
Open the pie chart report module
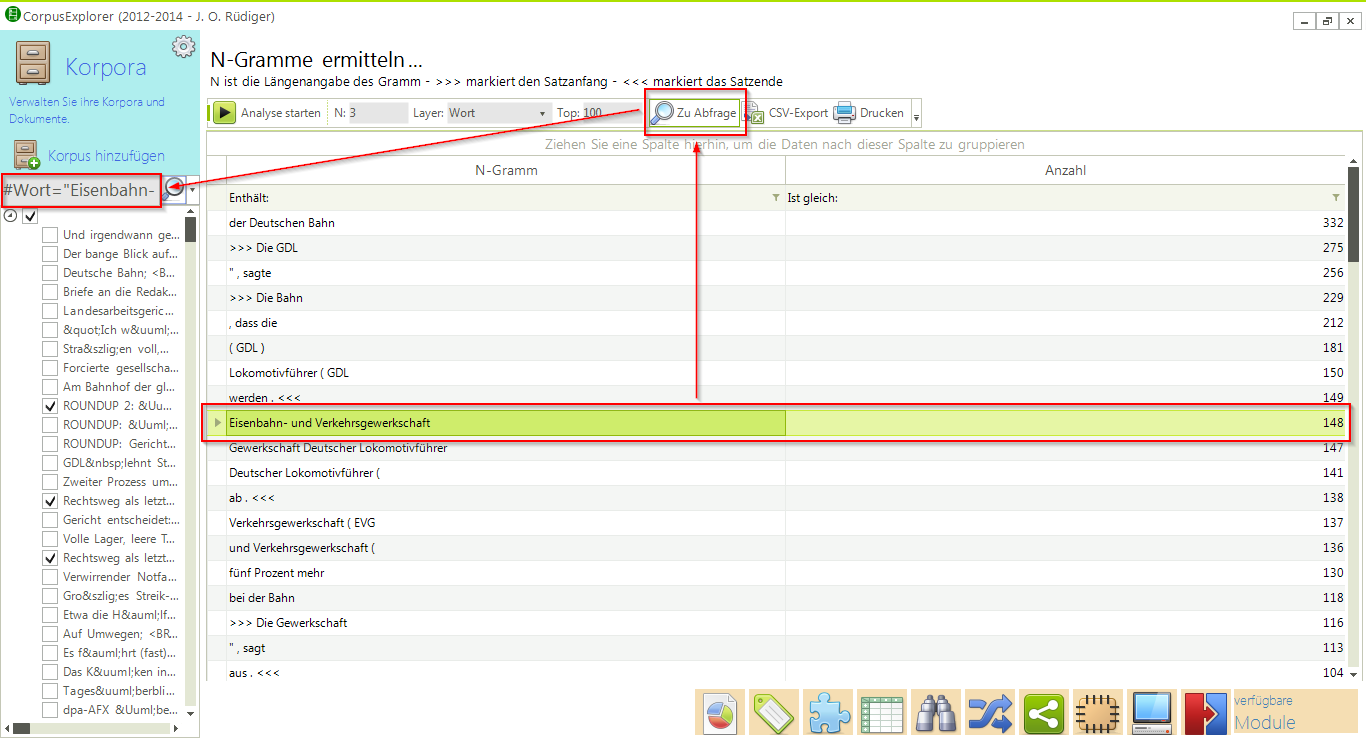tap(719, 713)
